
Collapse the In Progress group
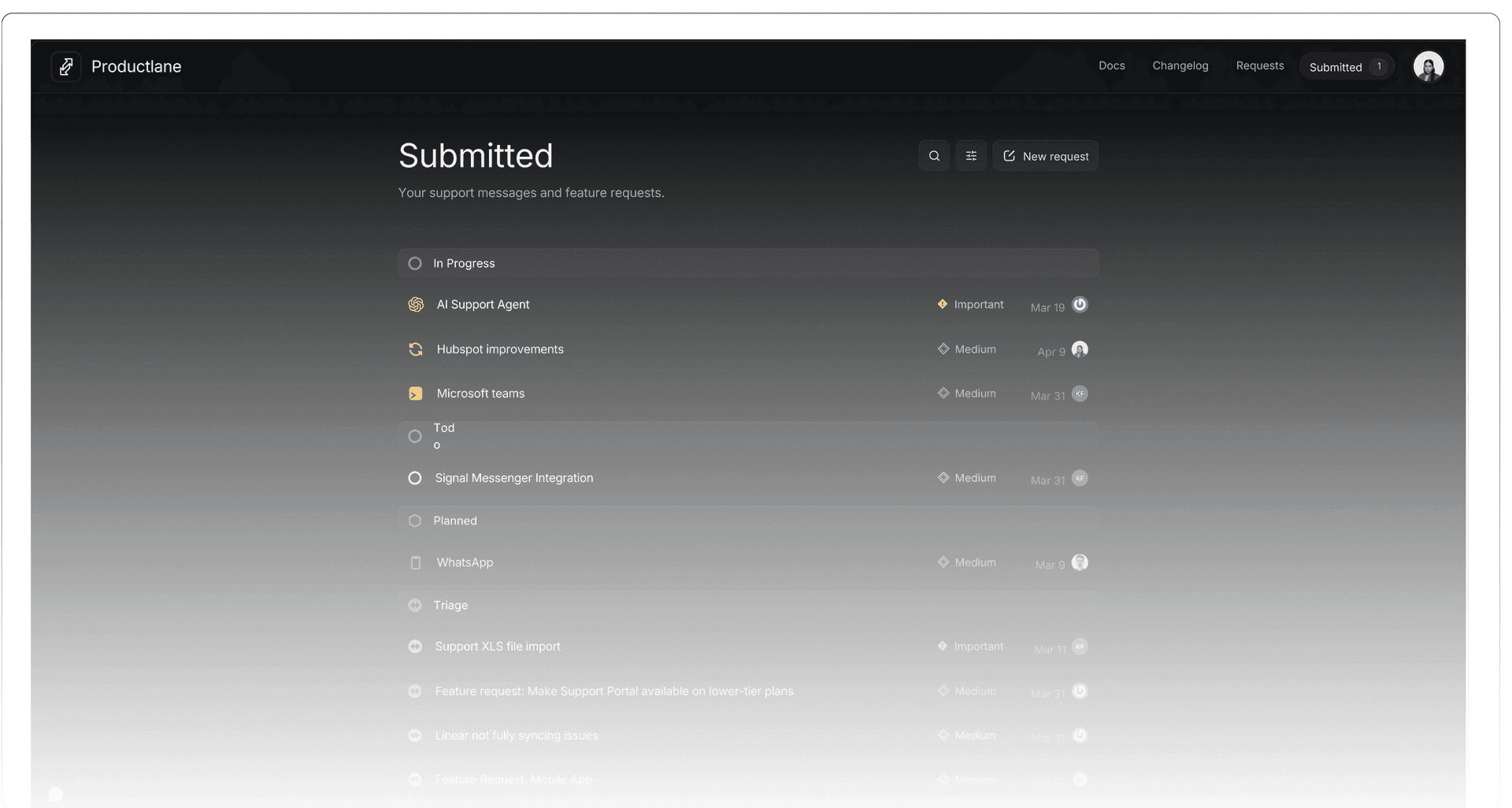415,263
